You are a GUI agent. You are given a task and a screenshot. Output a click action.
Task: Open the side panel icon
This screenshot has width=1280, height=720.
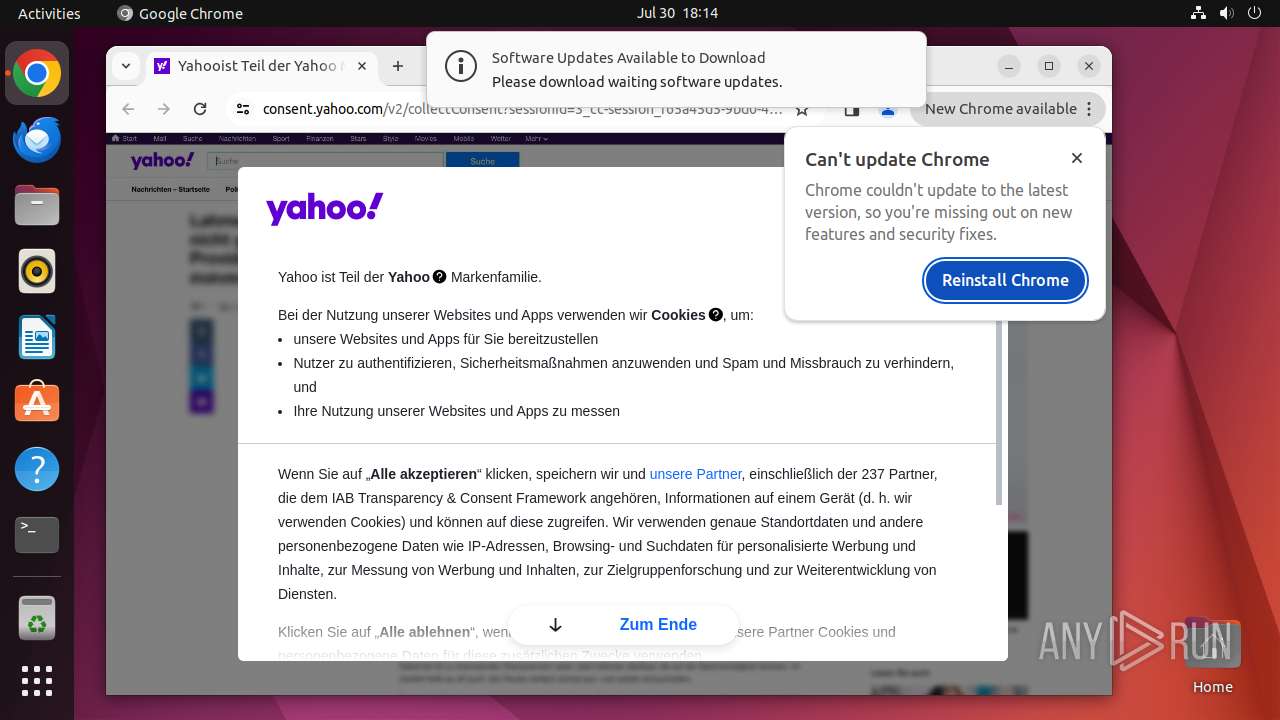851,109
